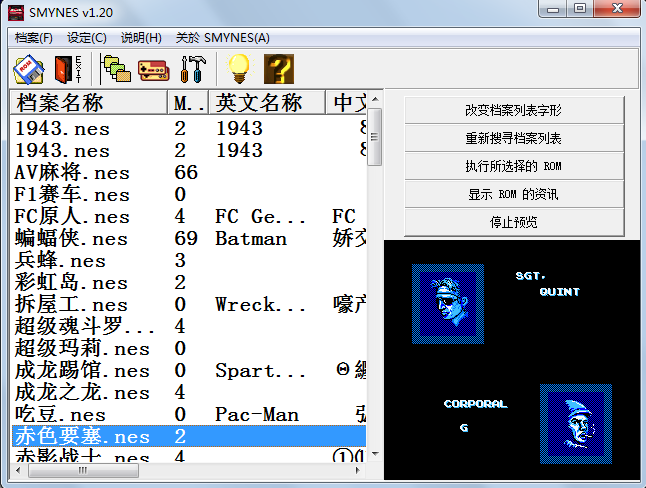Sort by the 英文名称 column header
Screen dimensions: 646x488
pos(267,103)
